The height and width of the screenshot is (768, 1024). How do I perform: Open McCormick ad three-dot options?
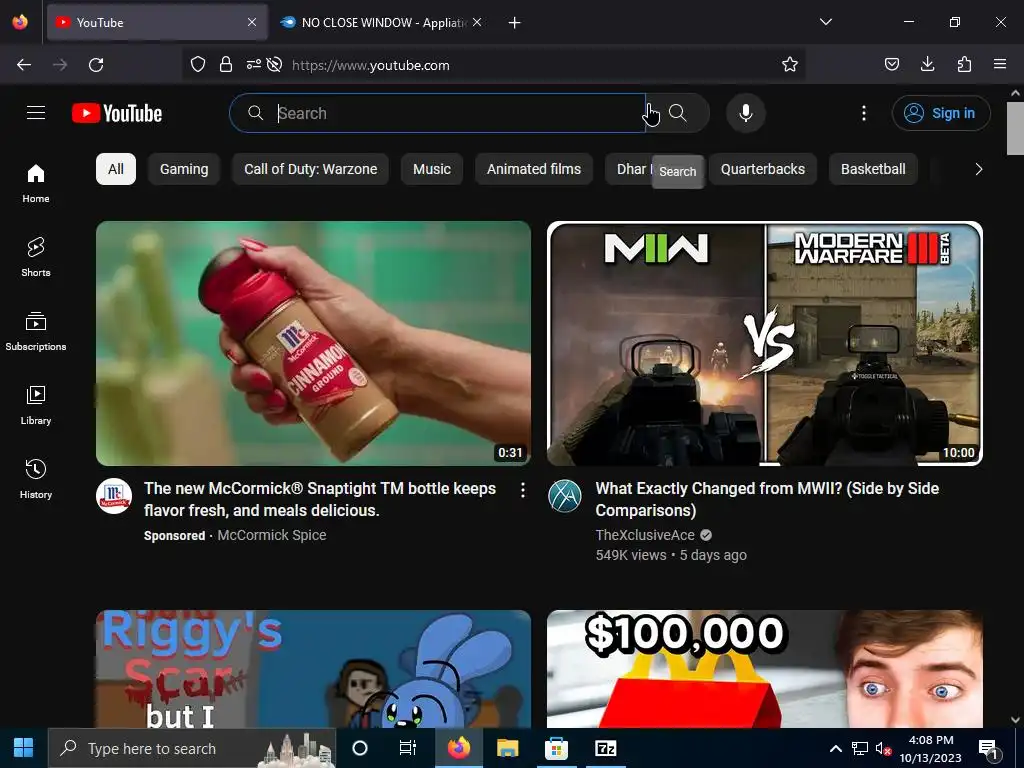pos(522,490)
